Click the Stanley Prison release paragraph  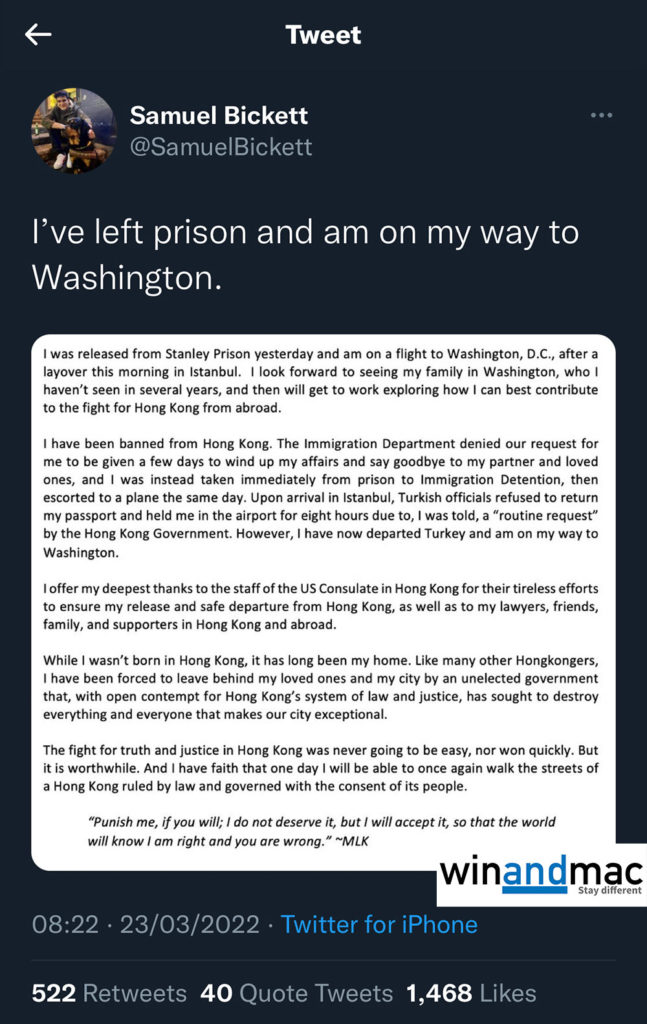click(321, 382)
